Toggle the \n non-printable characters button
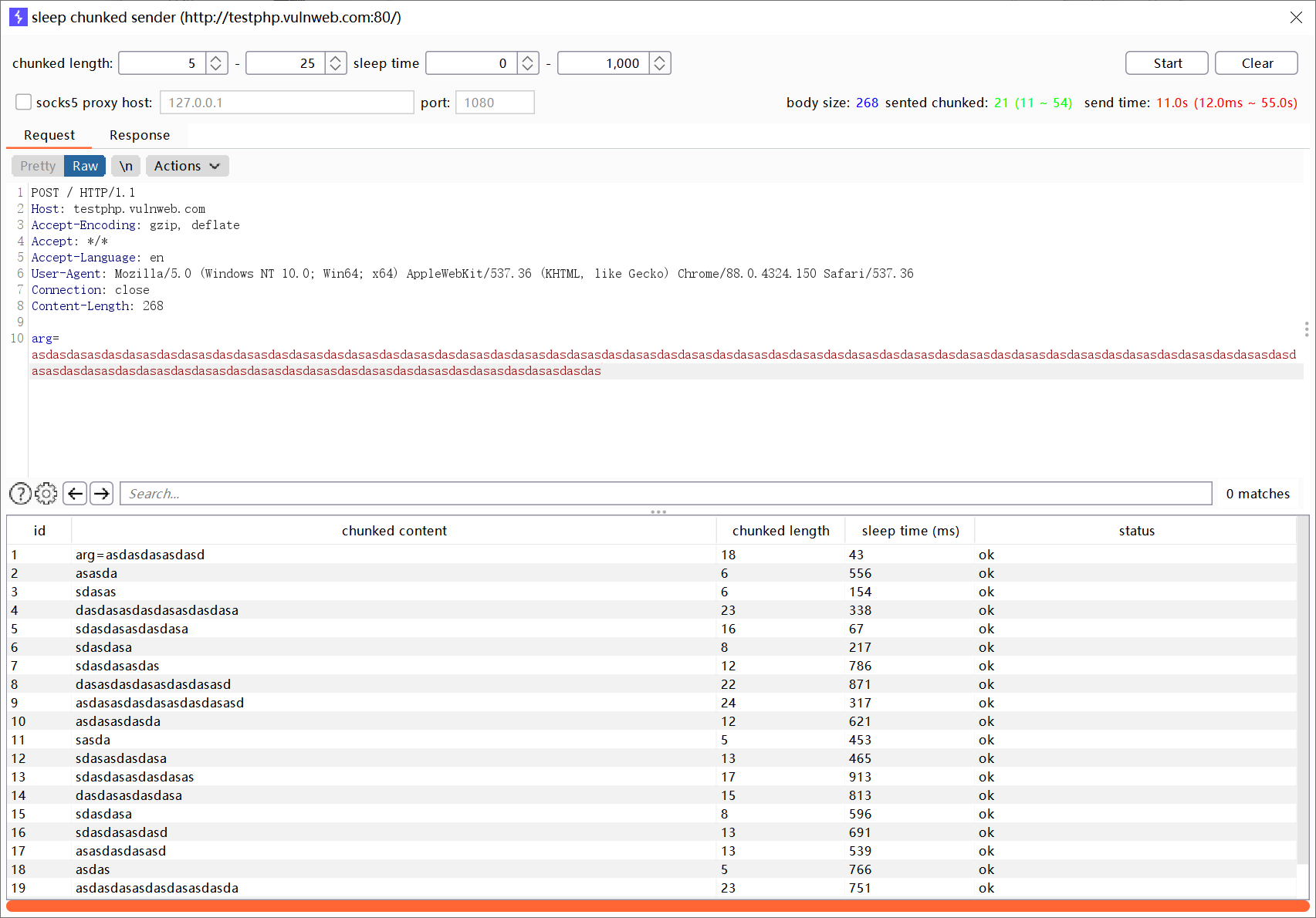Viewport: 1316px width, 918px height. click(x=126, y=166)
